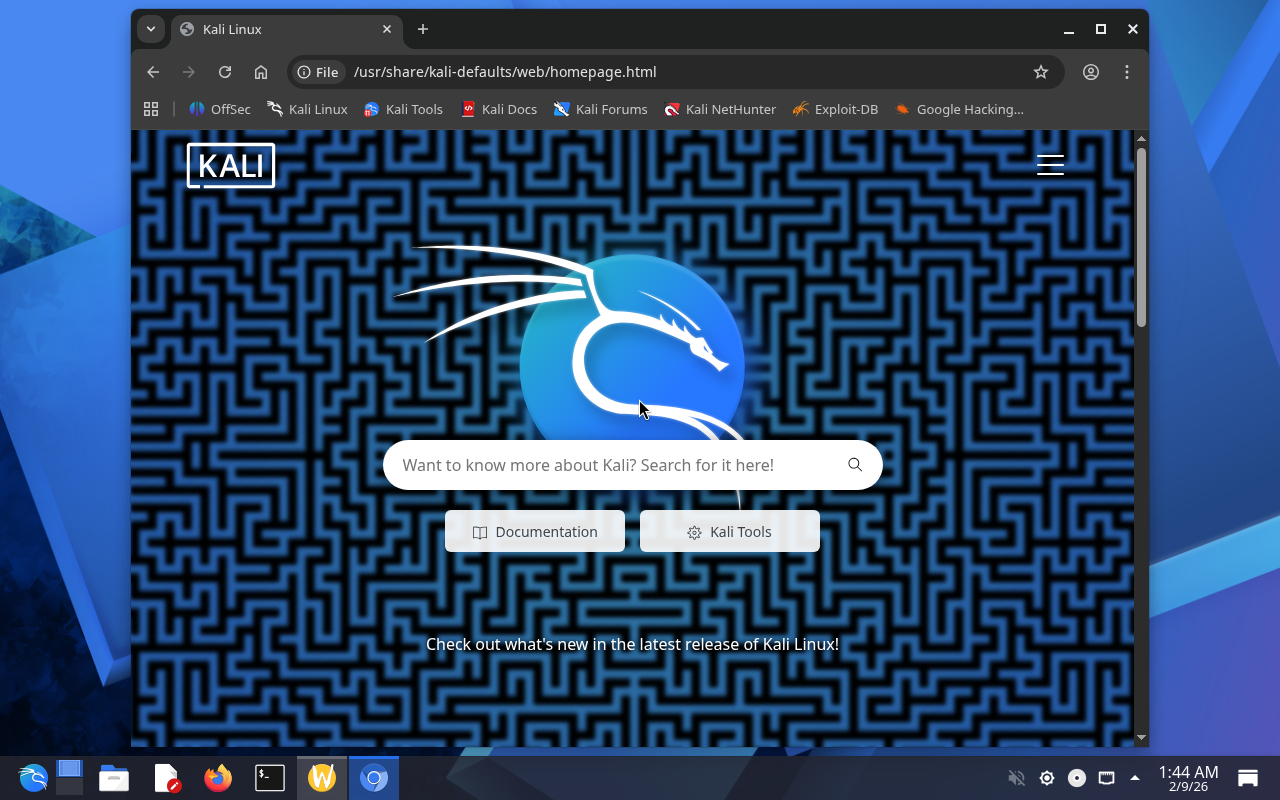Screen dimensions: 1280x800
Task: Open the browser profile icon
Action: (1091, 72)
